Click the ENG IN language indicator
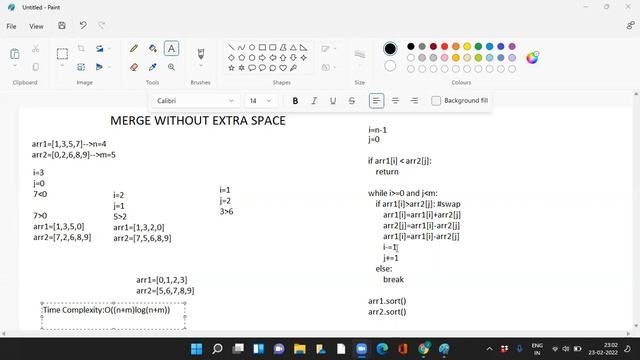This screenshot has height=360, width=640. [537, 349]
